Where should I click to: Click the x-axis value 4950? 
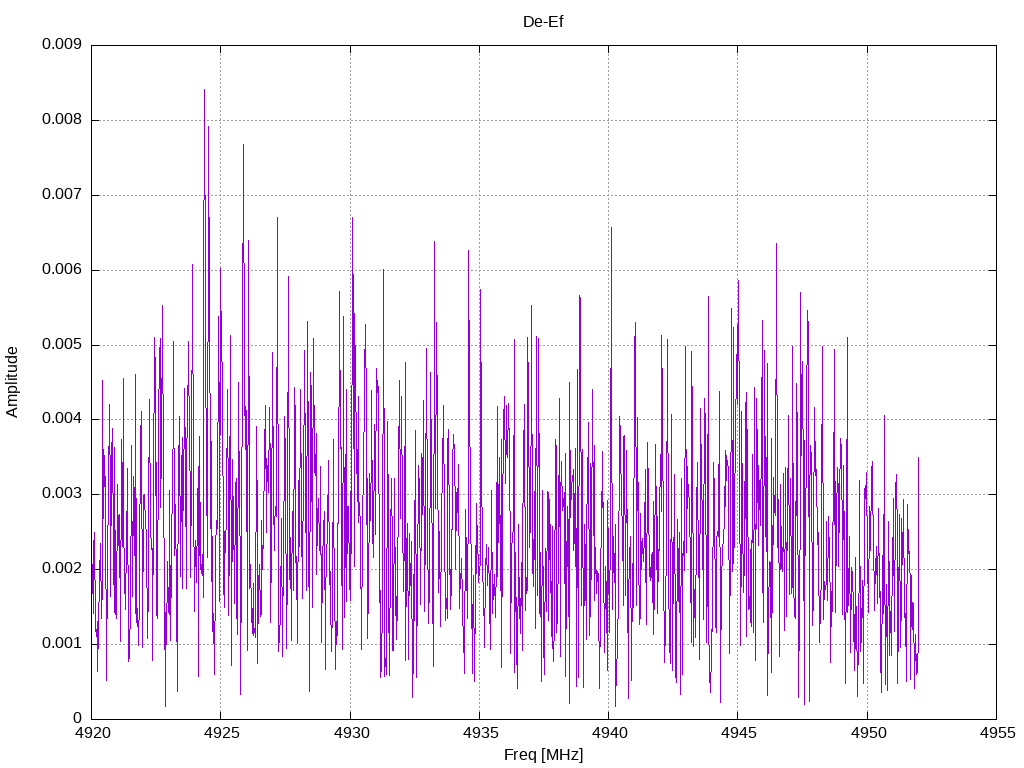869,733
